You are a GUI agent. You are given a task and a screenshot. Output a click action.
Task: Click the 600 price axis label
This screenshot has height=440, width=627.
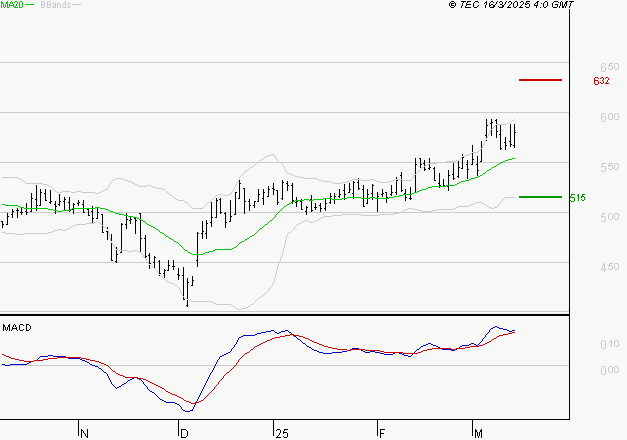tap(581, 117)
